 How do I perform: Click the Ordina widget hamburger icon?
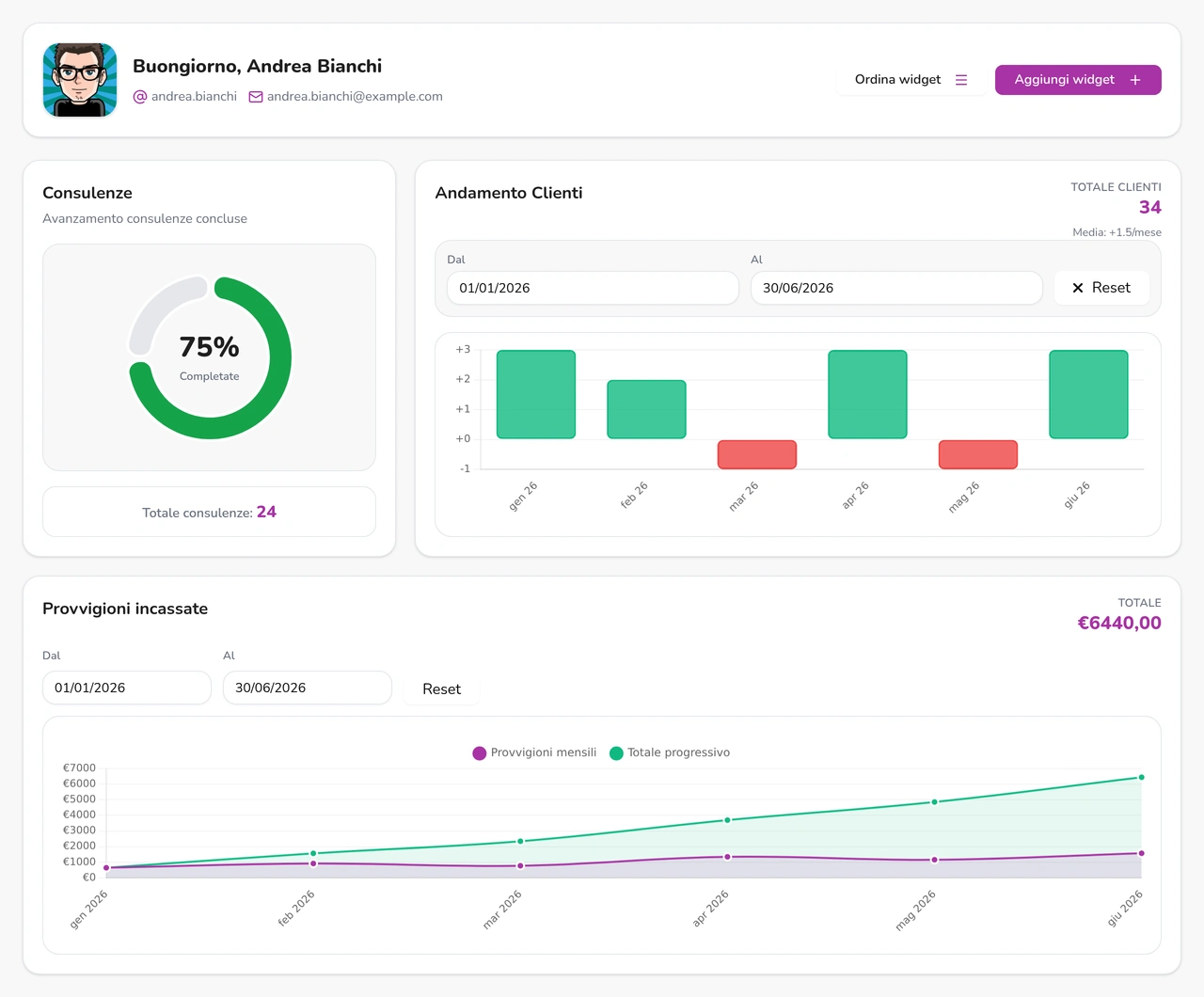coord(961,80)
